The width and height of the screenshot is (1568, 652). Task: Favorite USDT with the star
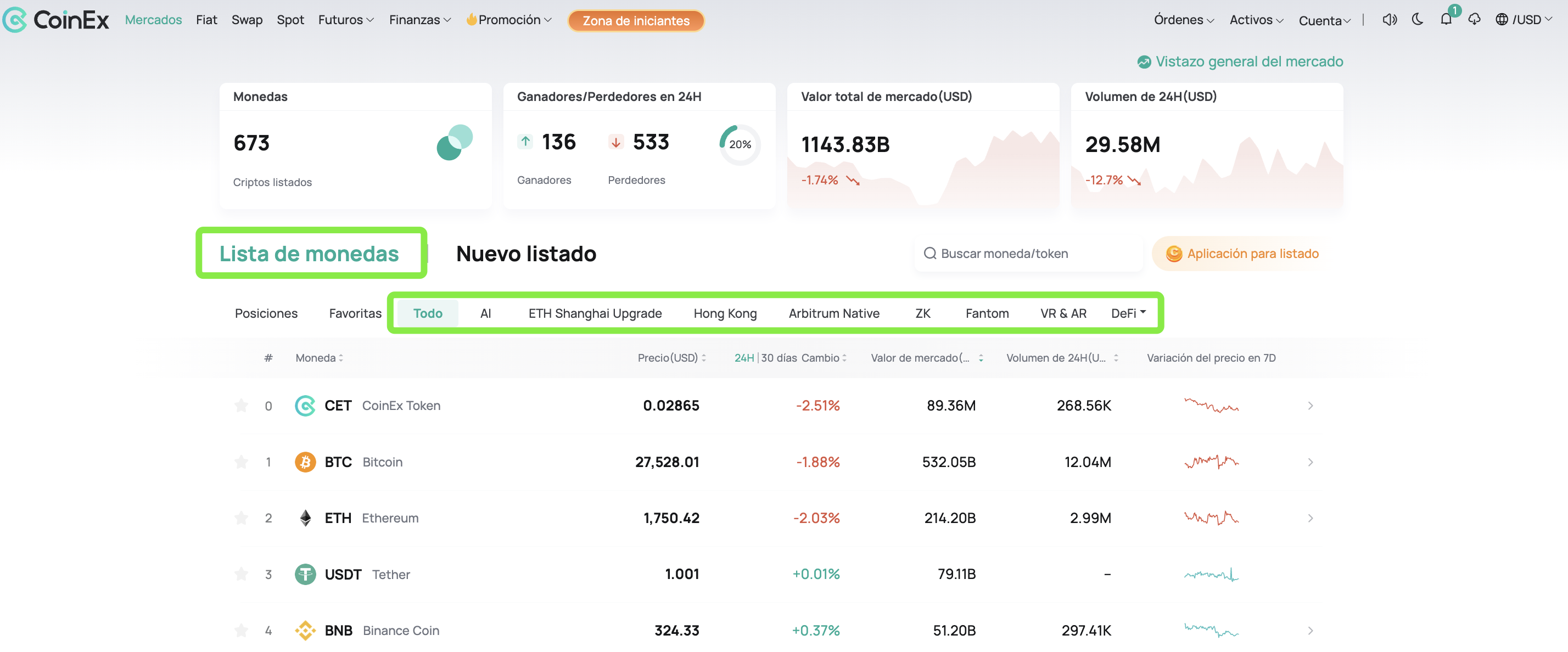[241, 574]
